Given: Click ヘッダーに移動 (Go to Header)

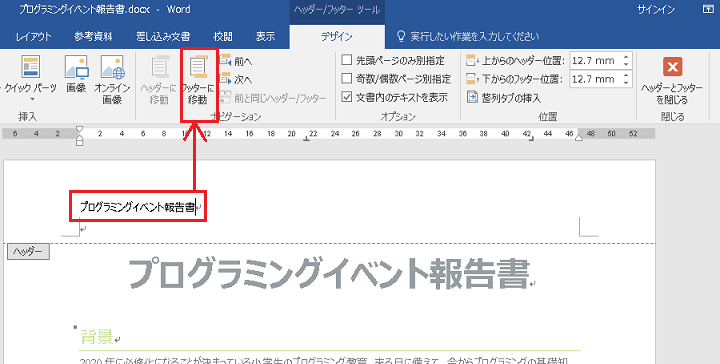Looking at the screenshot, I should 159,79.
